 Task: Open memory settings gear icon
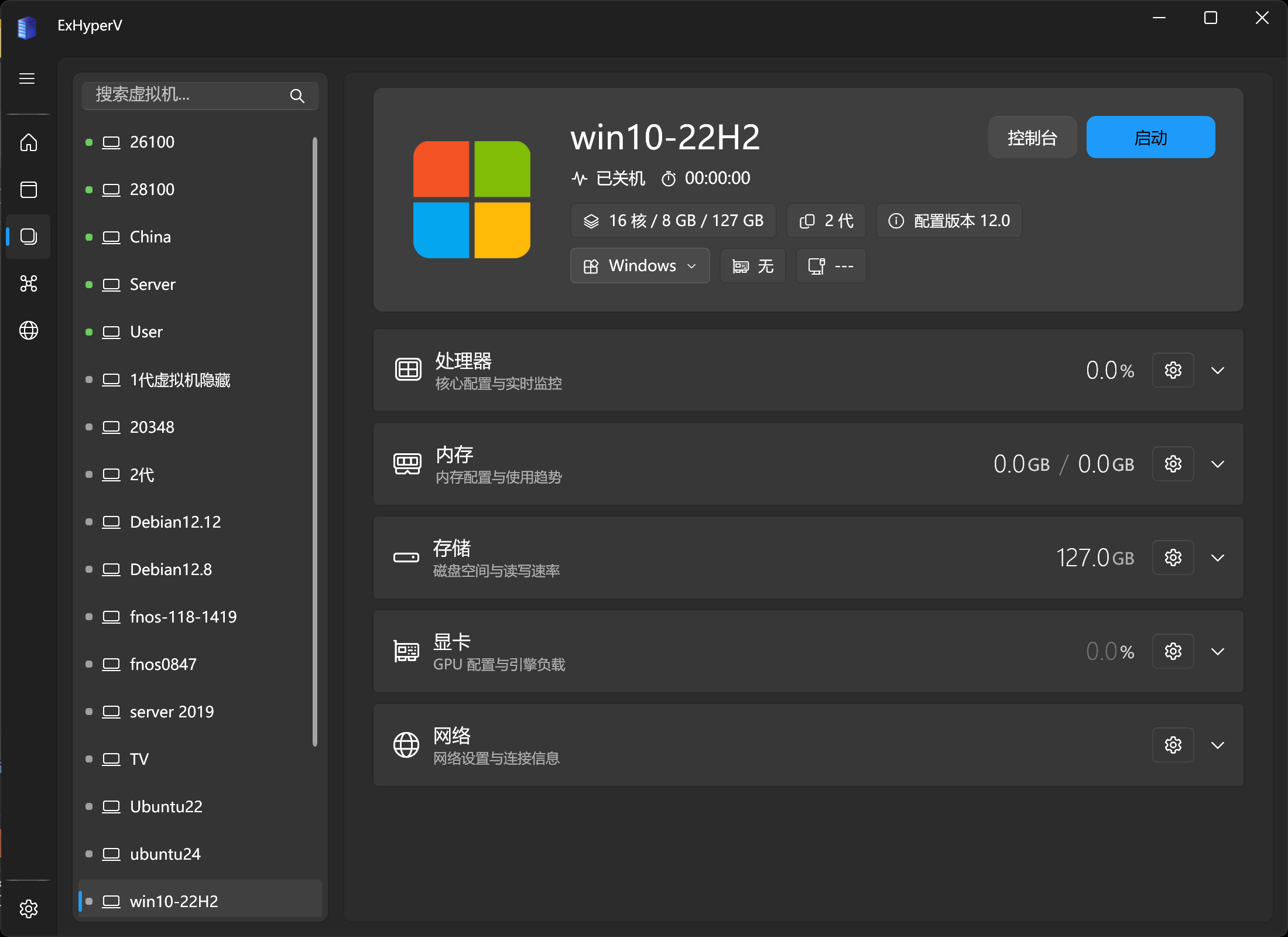tap(1173, 464)
